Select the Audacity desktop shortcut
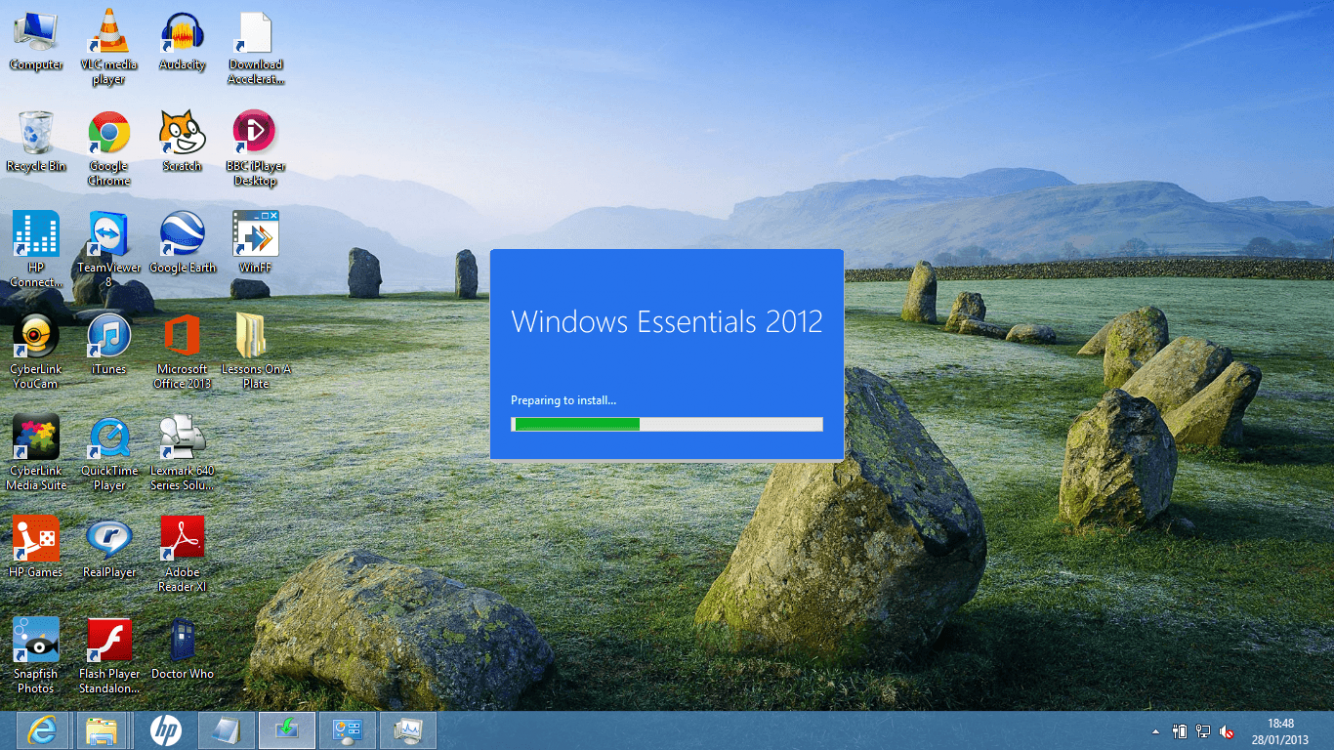The height and width of the screenshot is (750, 1334). point(182,41)
